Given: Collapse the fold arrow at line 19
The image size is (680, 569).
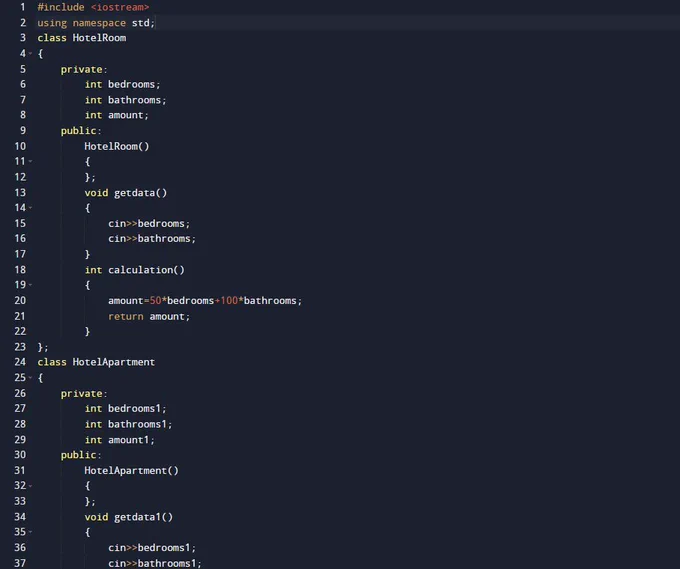Looking at the screenshot, I should [x=30, y=285].
